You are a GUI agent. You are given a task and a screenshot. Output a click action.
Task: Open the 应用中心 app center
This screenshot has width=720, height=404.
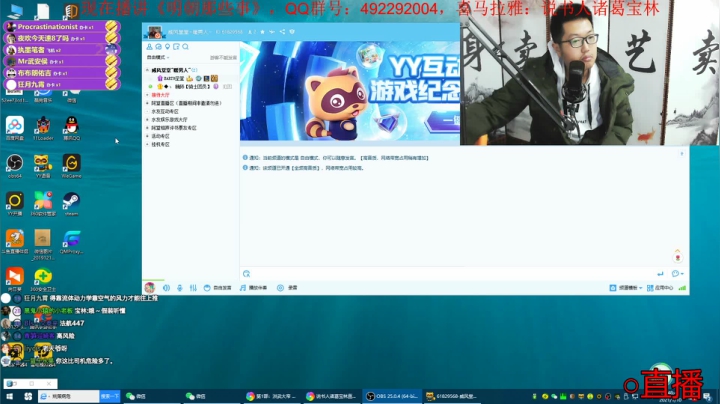click(660, 288)
